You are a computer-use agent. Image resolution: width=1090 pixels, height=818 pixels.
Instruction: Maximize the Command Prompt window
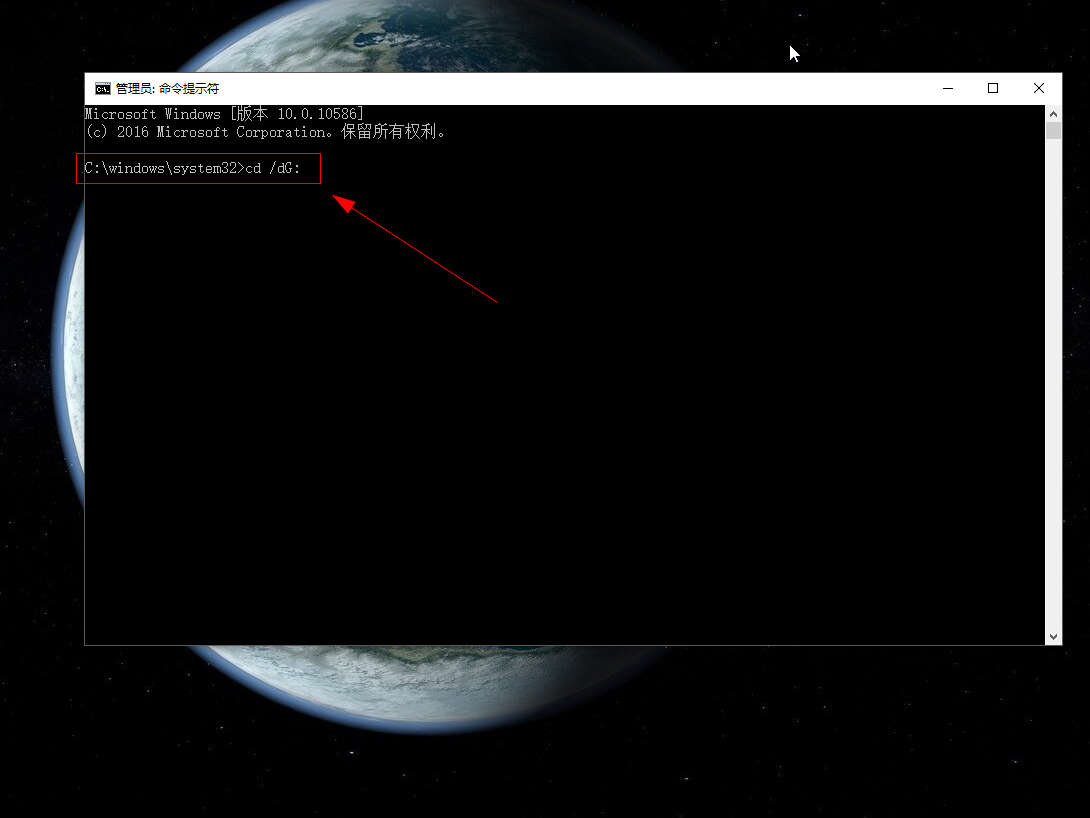[x=993, y=88]
